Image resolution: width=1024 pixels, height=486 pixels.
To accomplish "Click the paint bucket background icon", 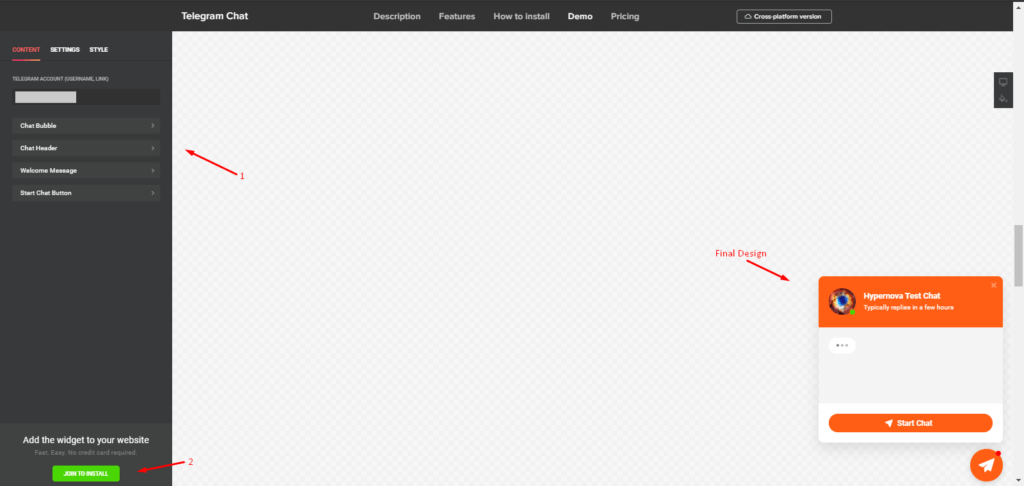I will pyautogui.click(x=1003, y=98).
